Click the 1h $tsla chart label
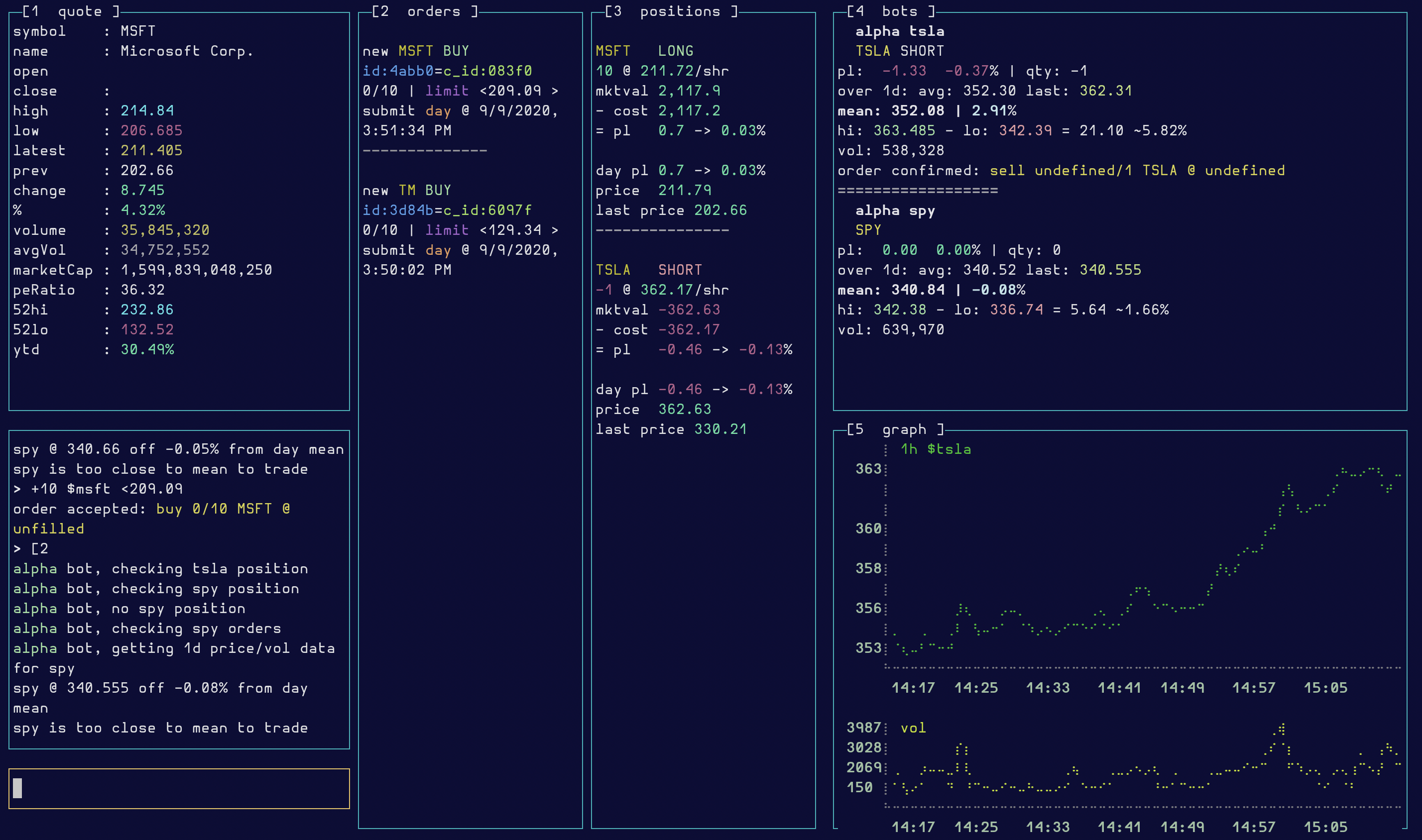The height and width of the screenshot is (840, 1422). point(936,449)
